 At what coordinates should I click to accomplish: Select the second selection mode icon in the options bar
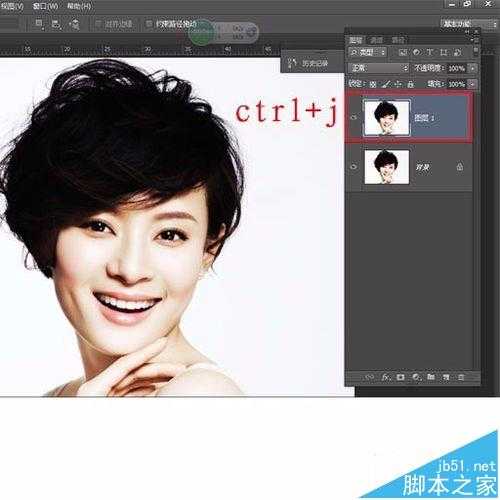55,24
